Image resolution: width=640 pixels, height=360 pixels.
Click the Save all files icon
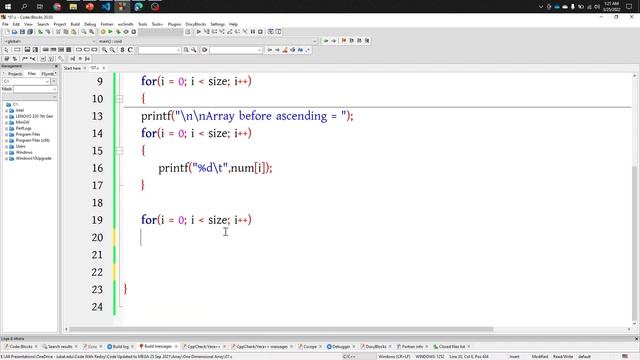click(x=30, y=32)
